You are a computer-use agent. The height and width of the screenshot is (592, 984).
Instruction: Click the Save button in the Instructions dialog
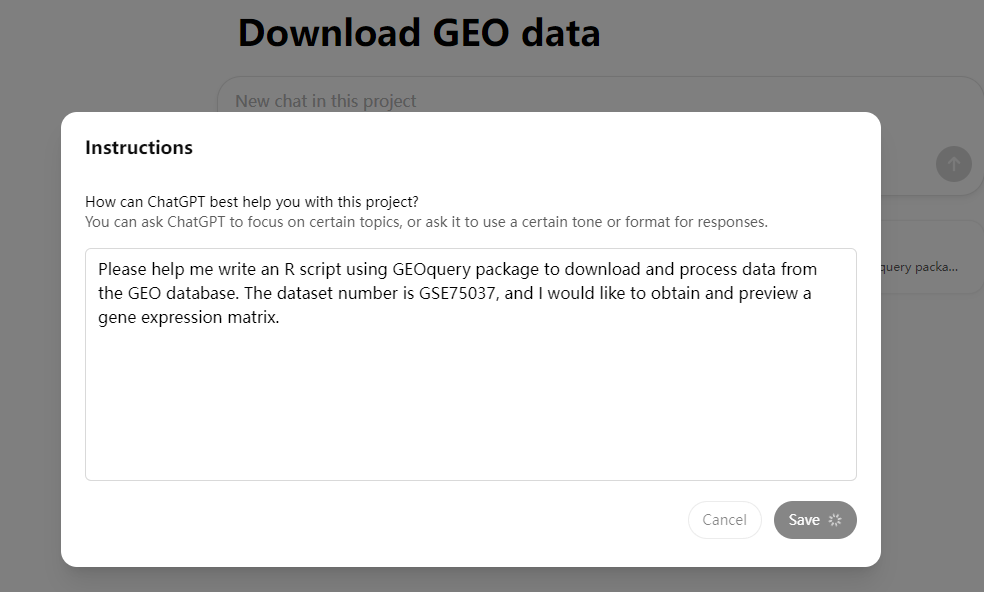coord(815,520)
